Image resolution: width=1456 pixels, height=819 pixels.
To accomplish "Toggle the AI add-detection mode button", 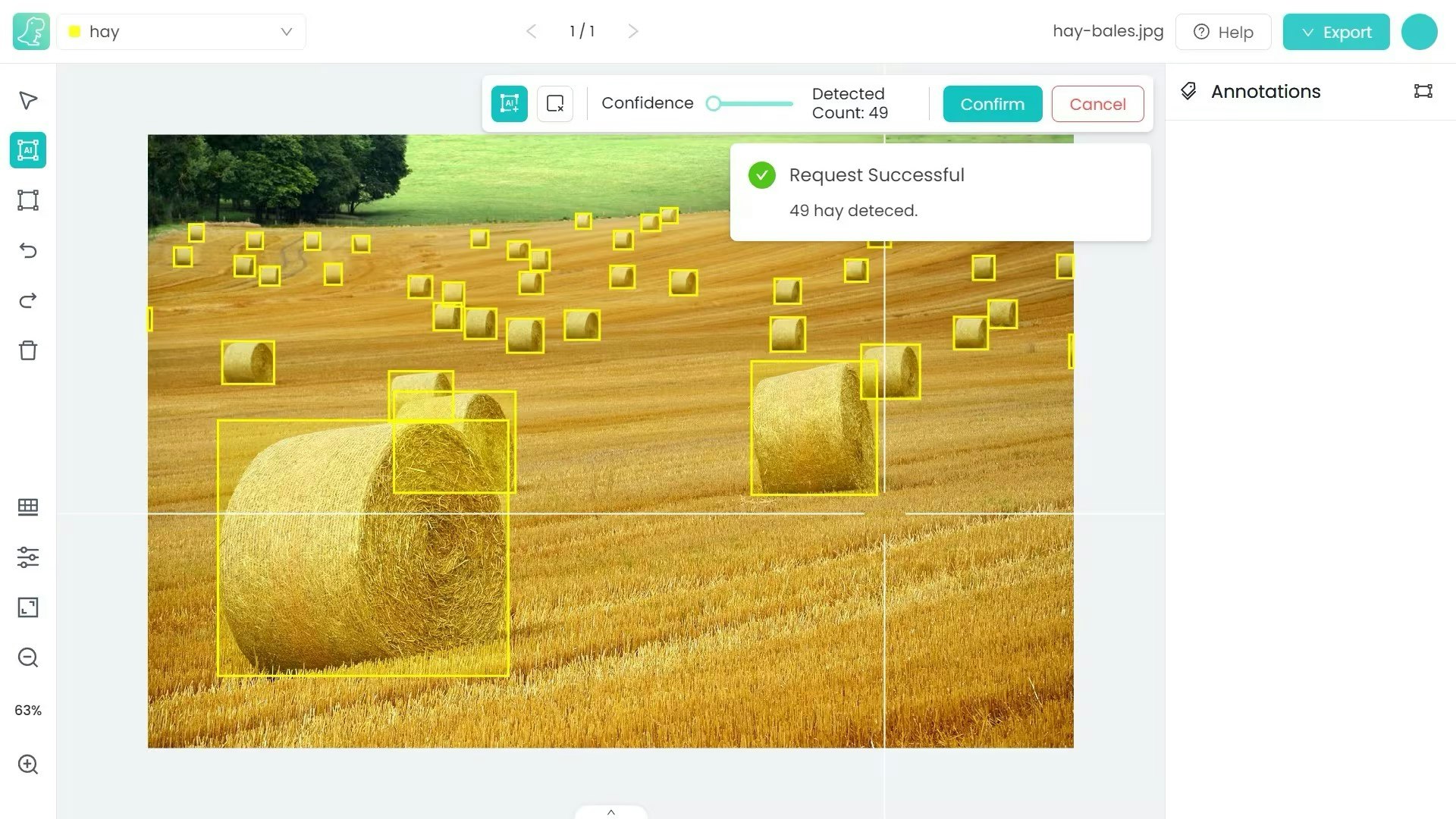I will point(509,104).
